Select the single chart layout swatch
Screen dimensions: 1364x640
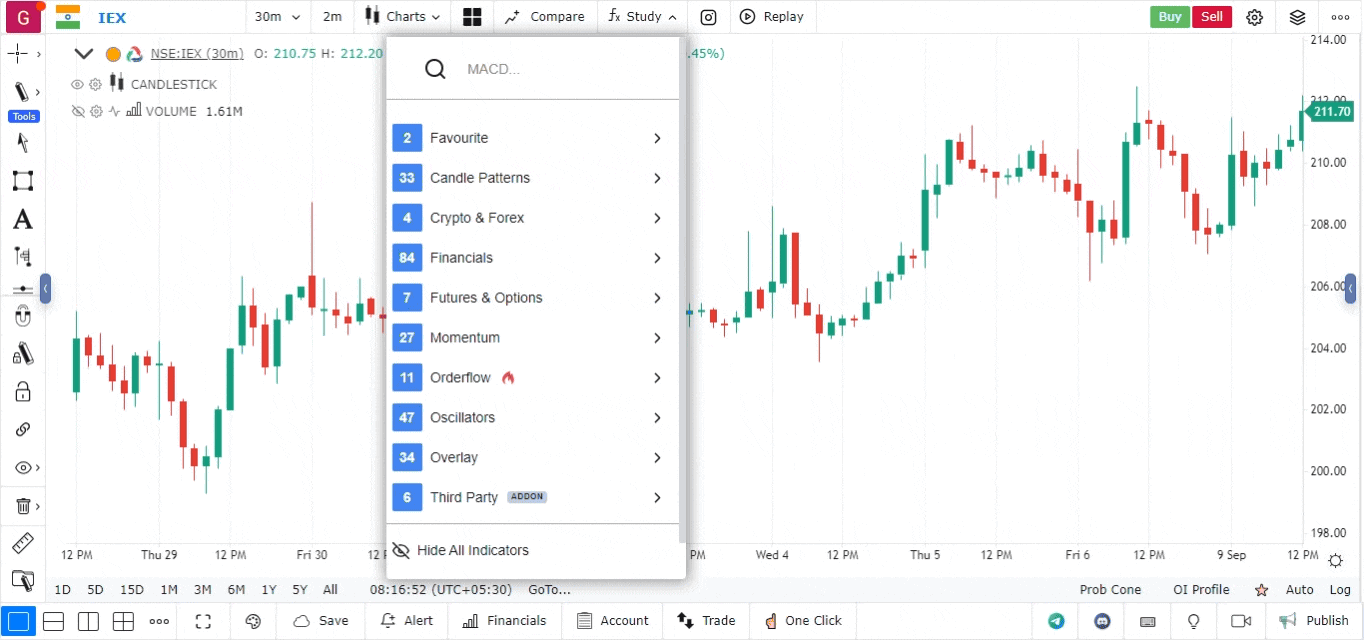(19, 621)
